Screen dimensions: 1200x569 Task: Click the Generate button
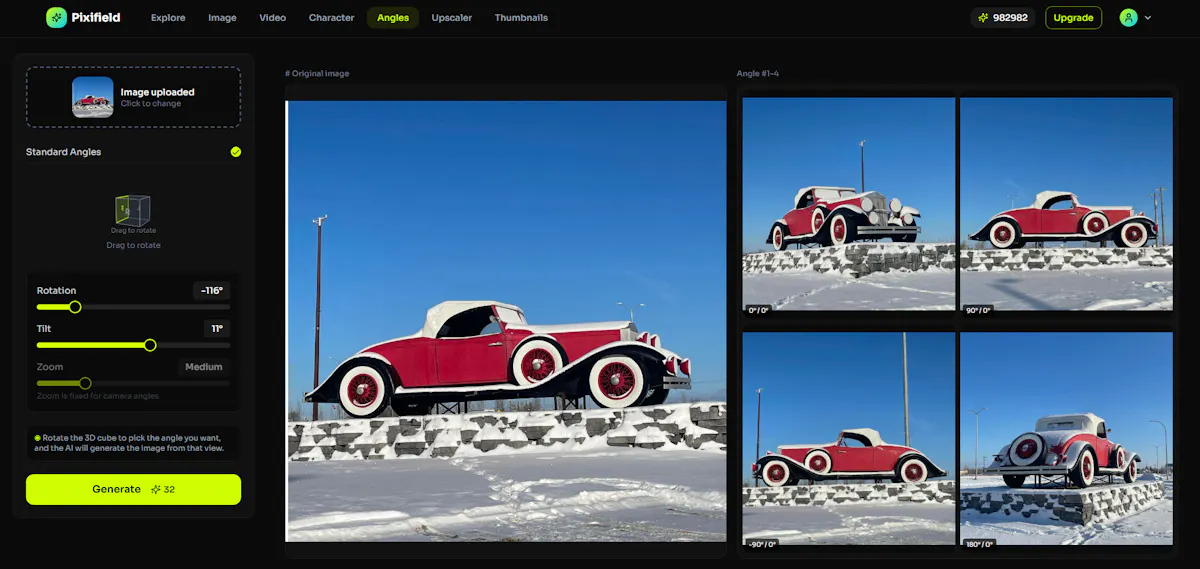coord(133,489)
